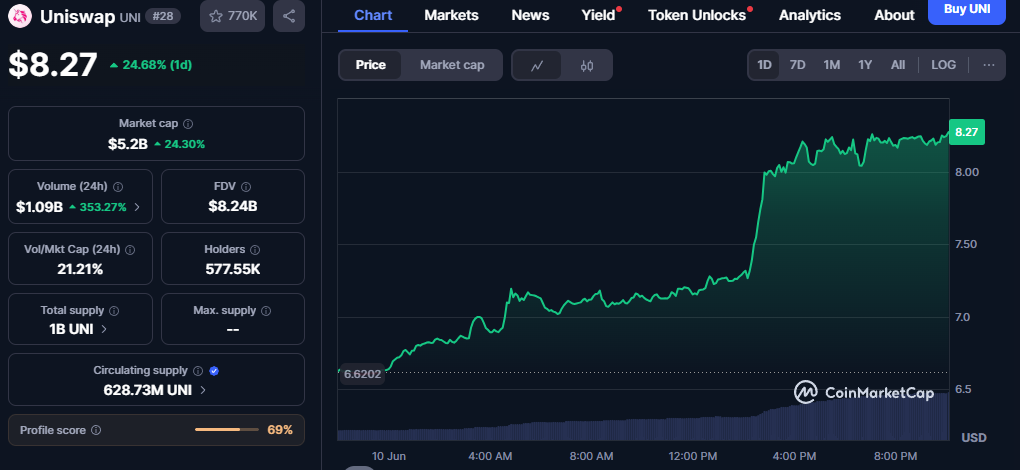Click the USD currency label

click(x=973, y=437)
